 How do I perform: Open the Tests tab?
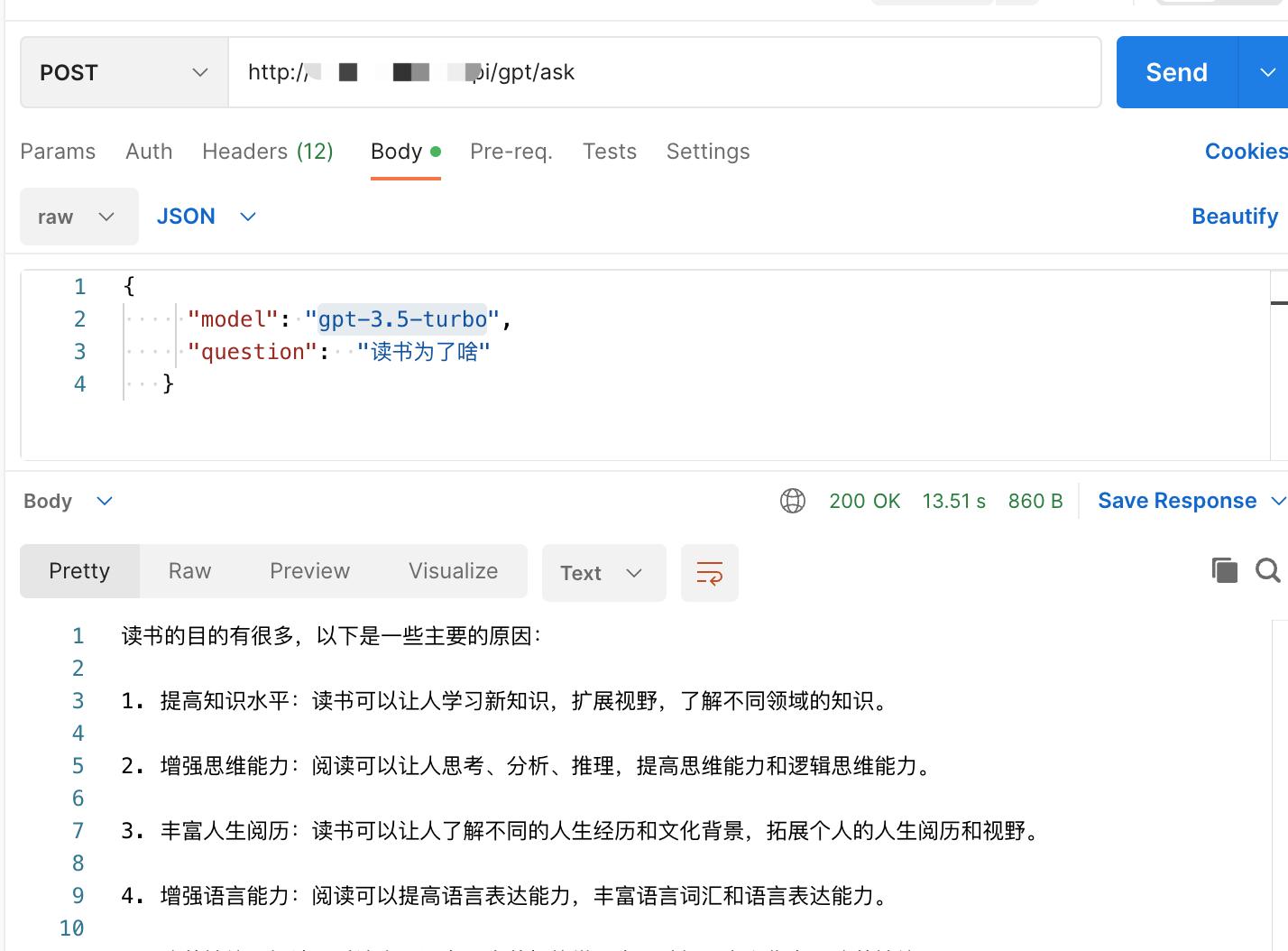click(610, 151)
